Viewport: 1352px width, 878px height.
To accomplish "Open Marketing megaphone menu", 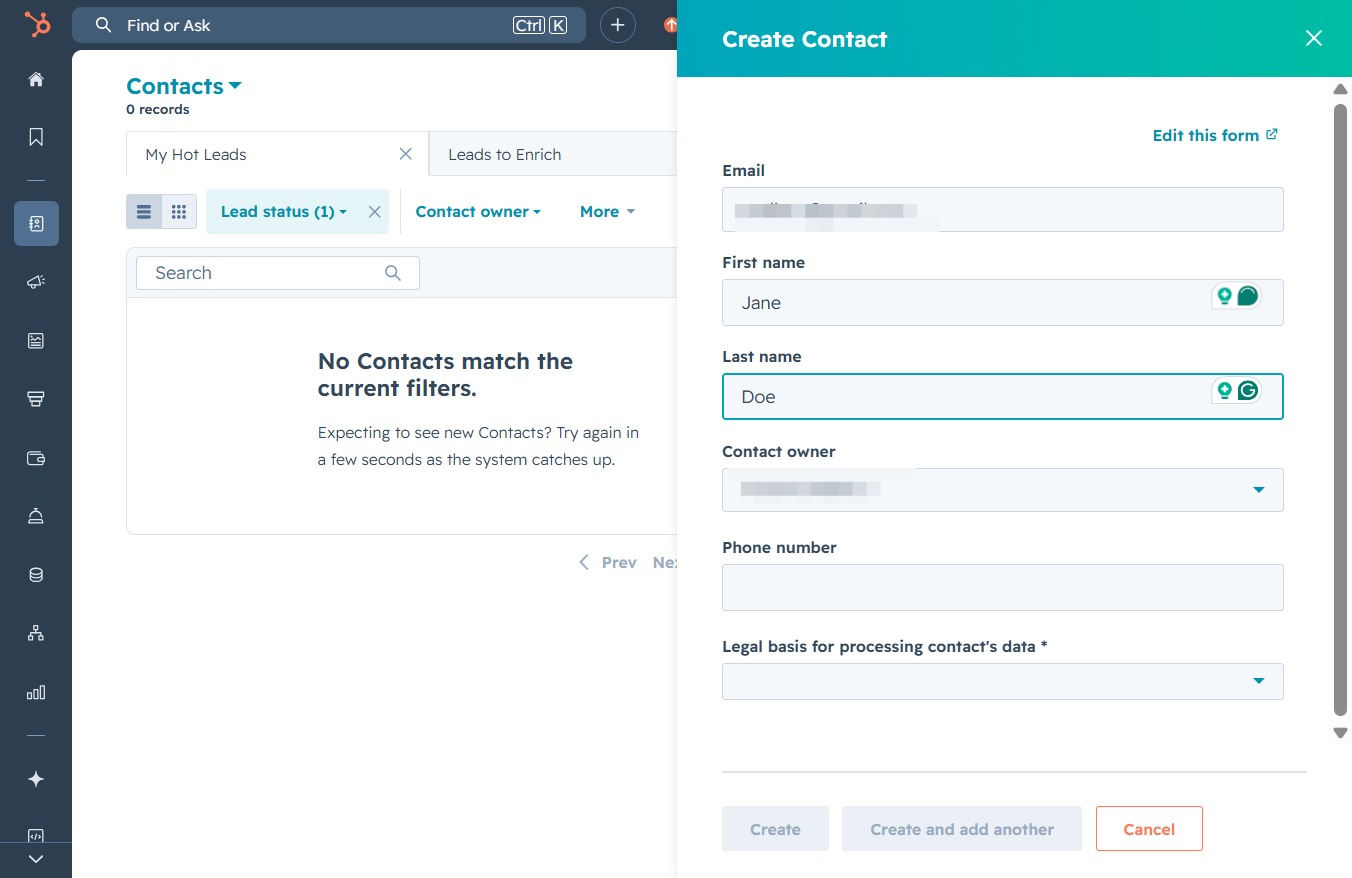I will point(36,283).
